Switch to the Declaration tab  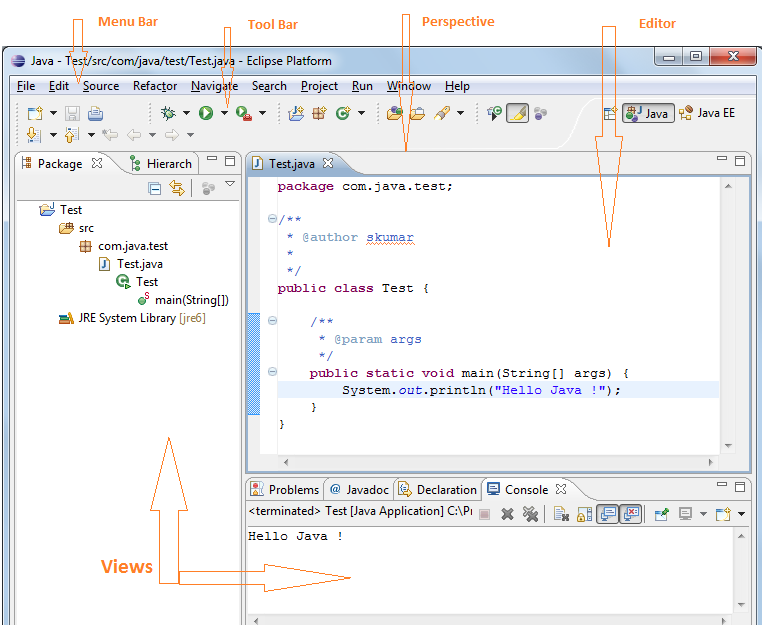click(x=438, y=489)
